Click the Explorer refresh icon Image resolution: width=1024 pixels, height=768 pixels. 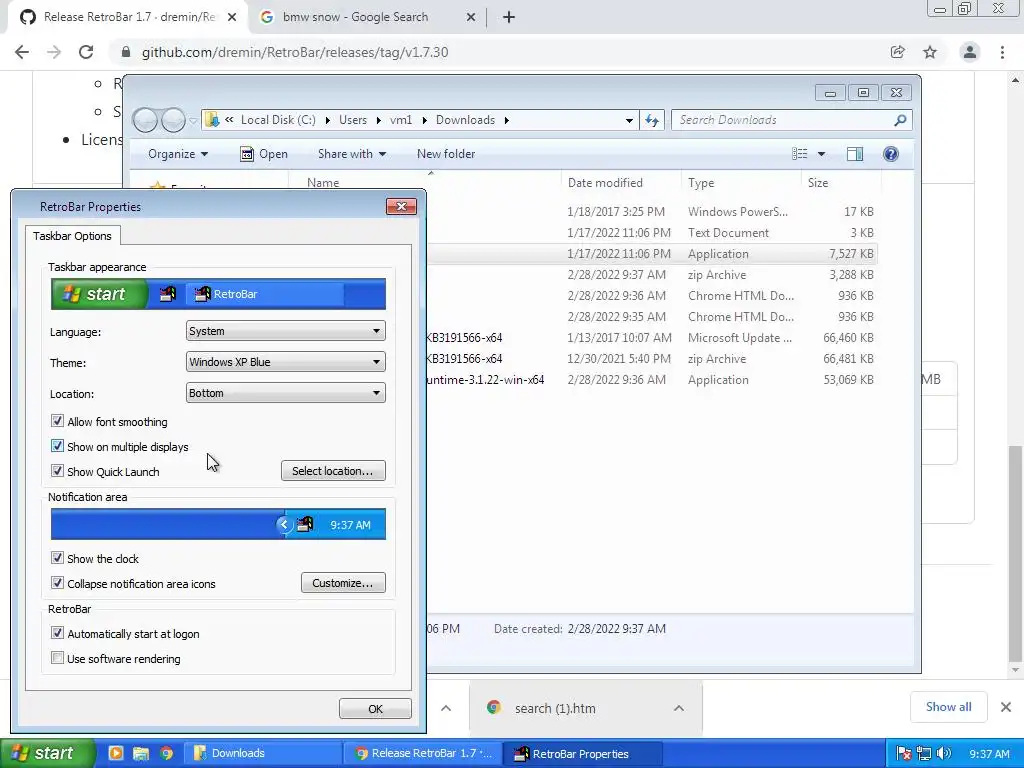[x=652, y=120]
